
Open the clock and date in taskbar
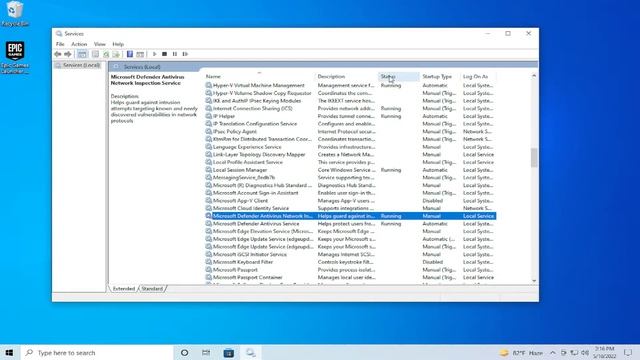point(604,353)
